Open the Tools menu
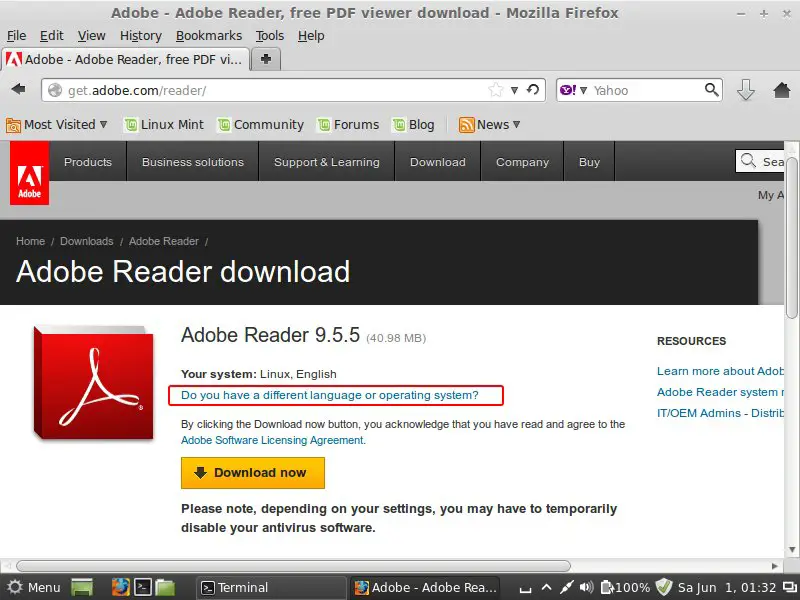This screenshot has width=800, height=600. pyautogui.click(x=269, y=36)
